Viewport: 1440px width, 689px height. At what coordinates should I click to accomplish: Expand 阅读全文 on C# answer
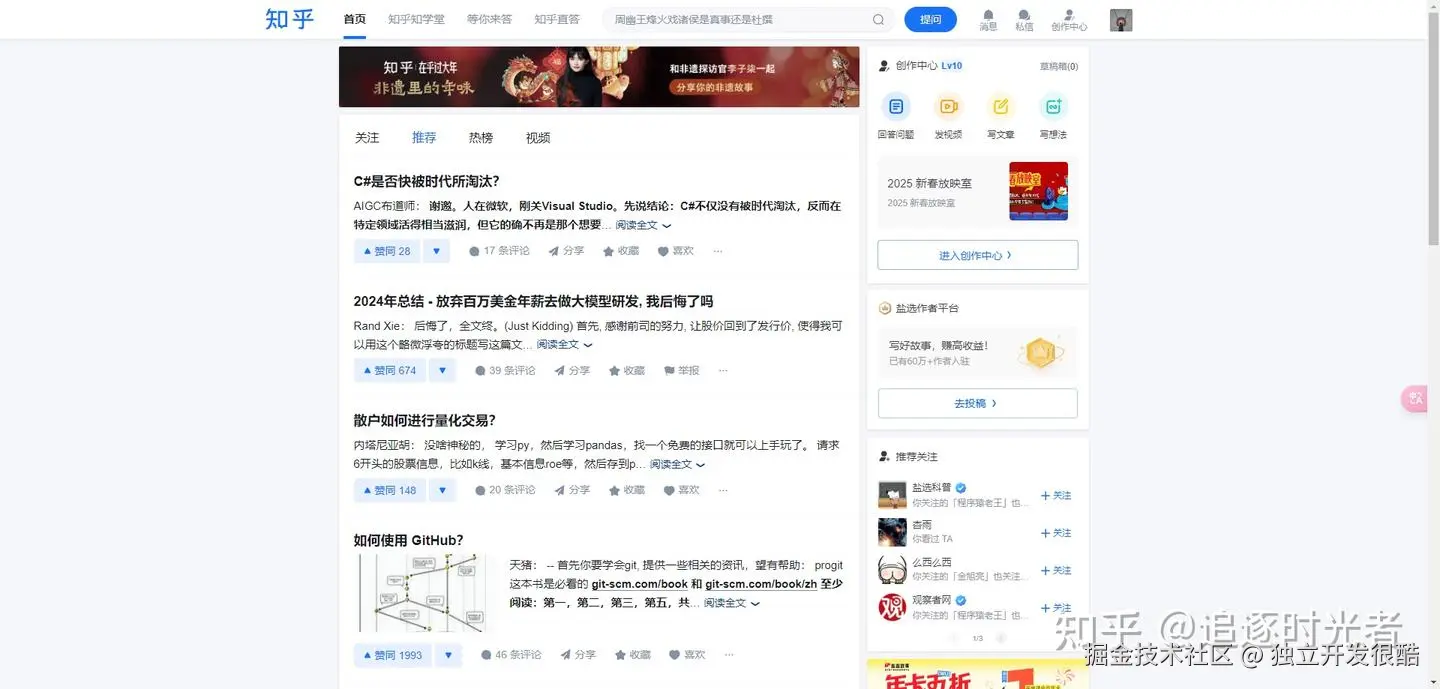pyautogui.click(x=643, y=225)
